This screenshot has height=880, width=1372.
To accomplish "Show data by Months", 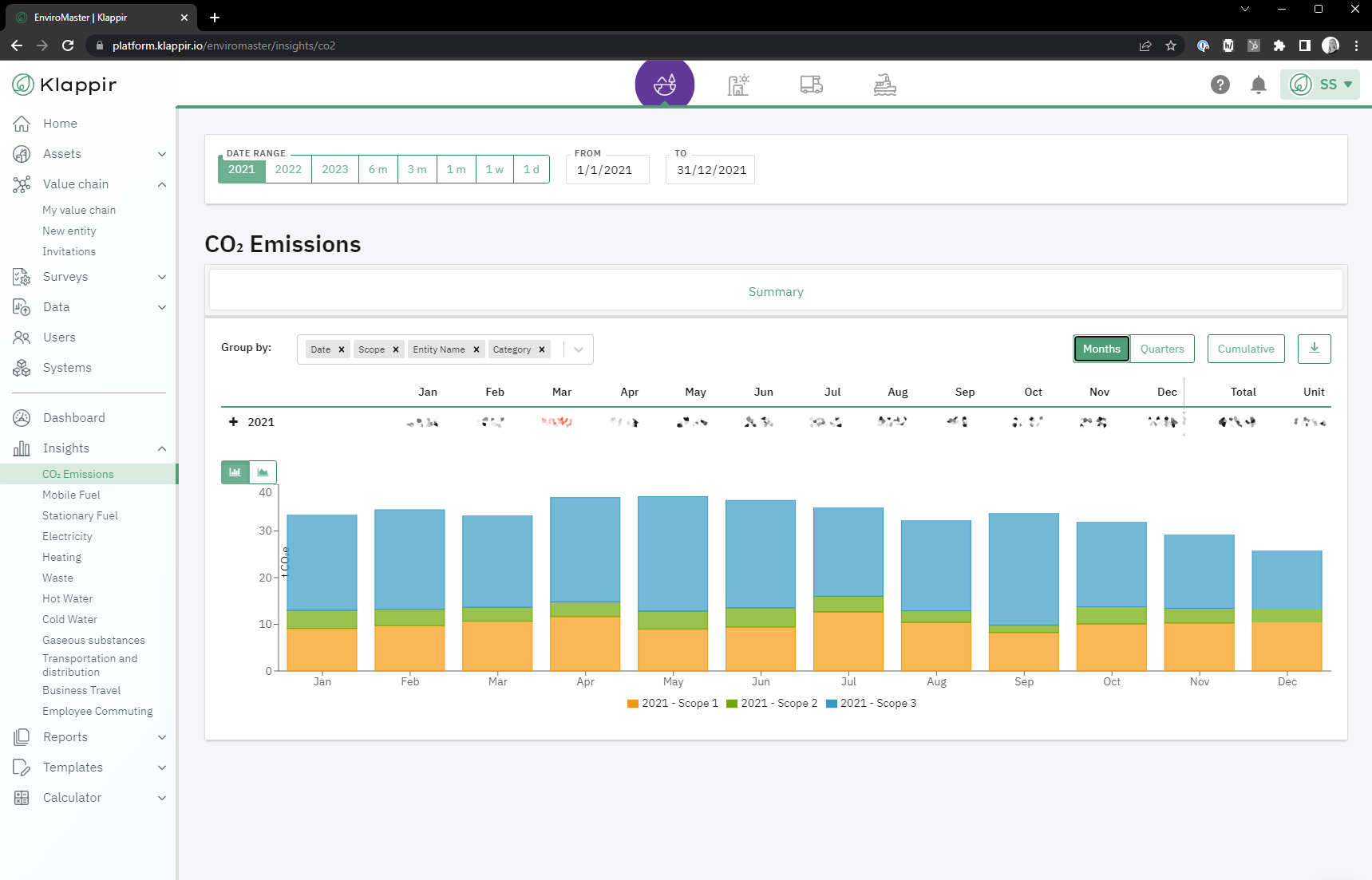I will (x=1101, y=349).
